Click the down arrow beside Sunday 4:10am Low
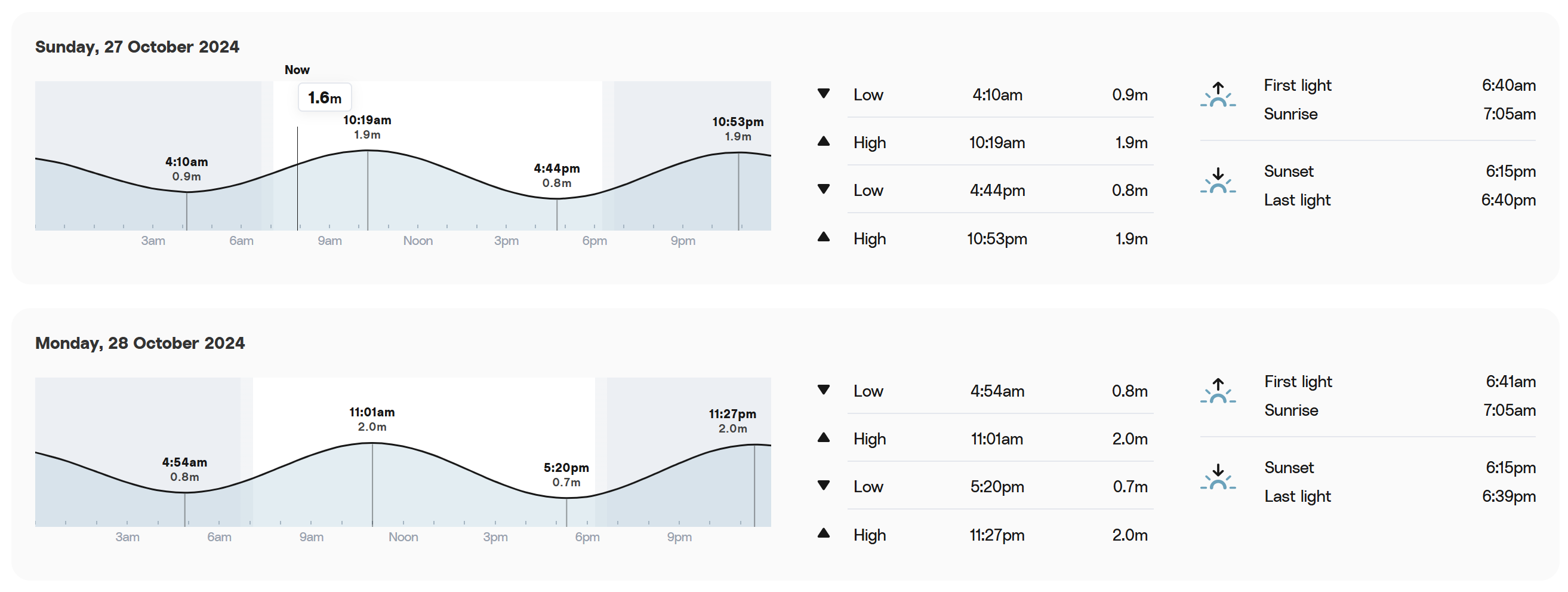The height and width of the screenshot is (592, 1568). point(823,94)
